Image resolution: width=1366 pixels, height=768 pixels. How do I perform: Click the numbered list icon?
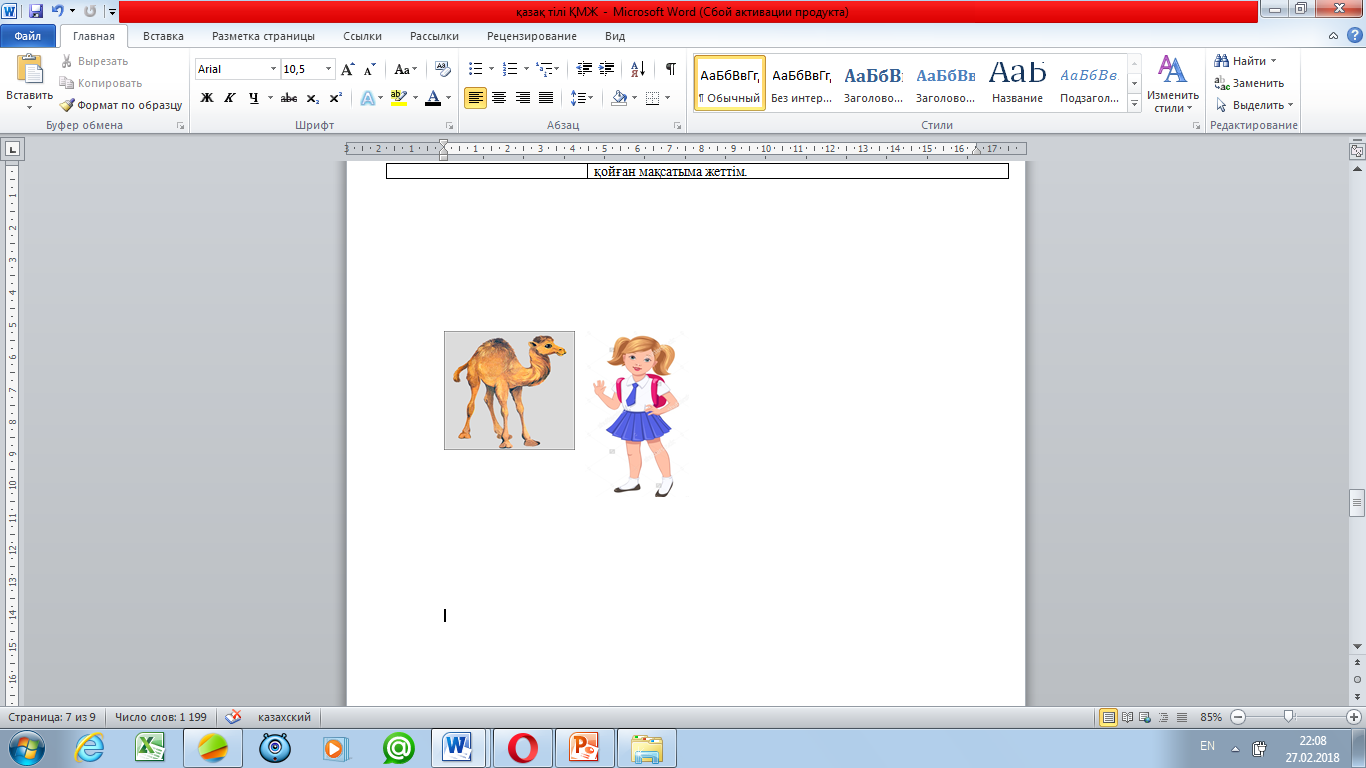click(510, 69)
